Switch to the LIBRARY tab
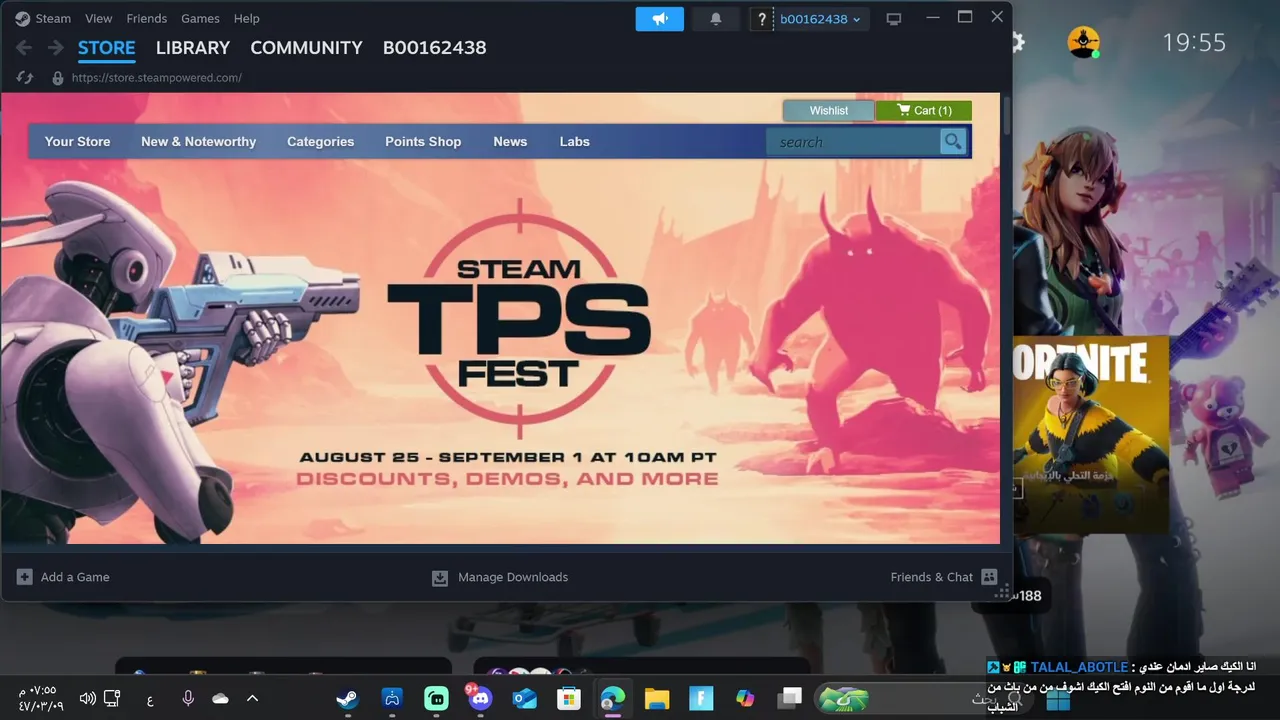1280x720 pixels. (x=193, y=48)
